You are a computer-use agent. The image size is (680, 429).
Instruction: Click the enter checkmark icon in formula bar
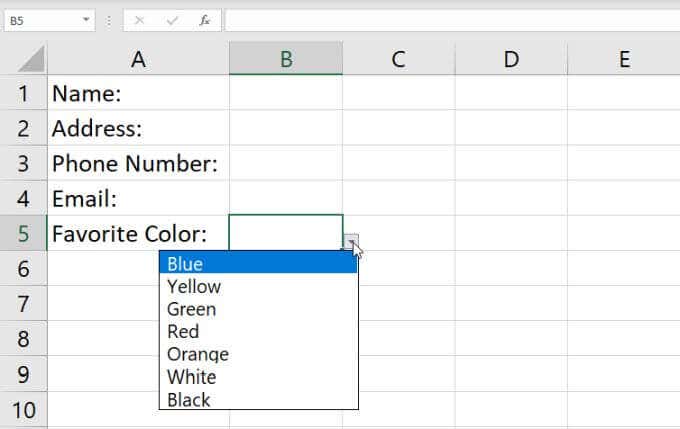click(171, 20)
